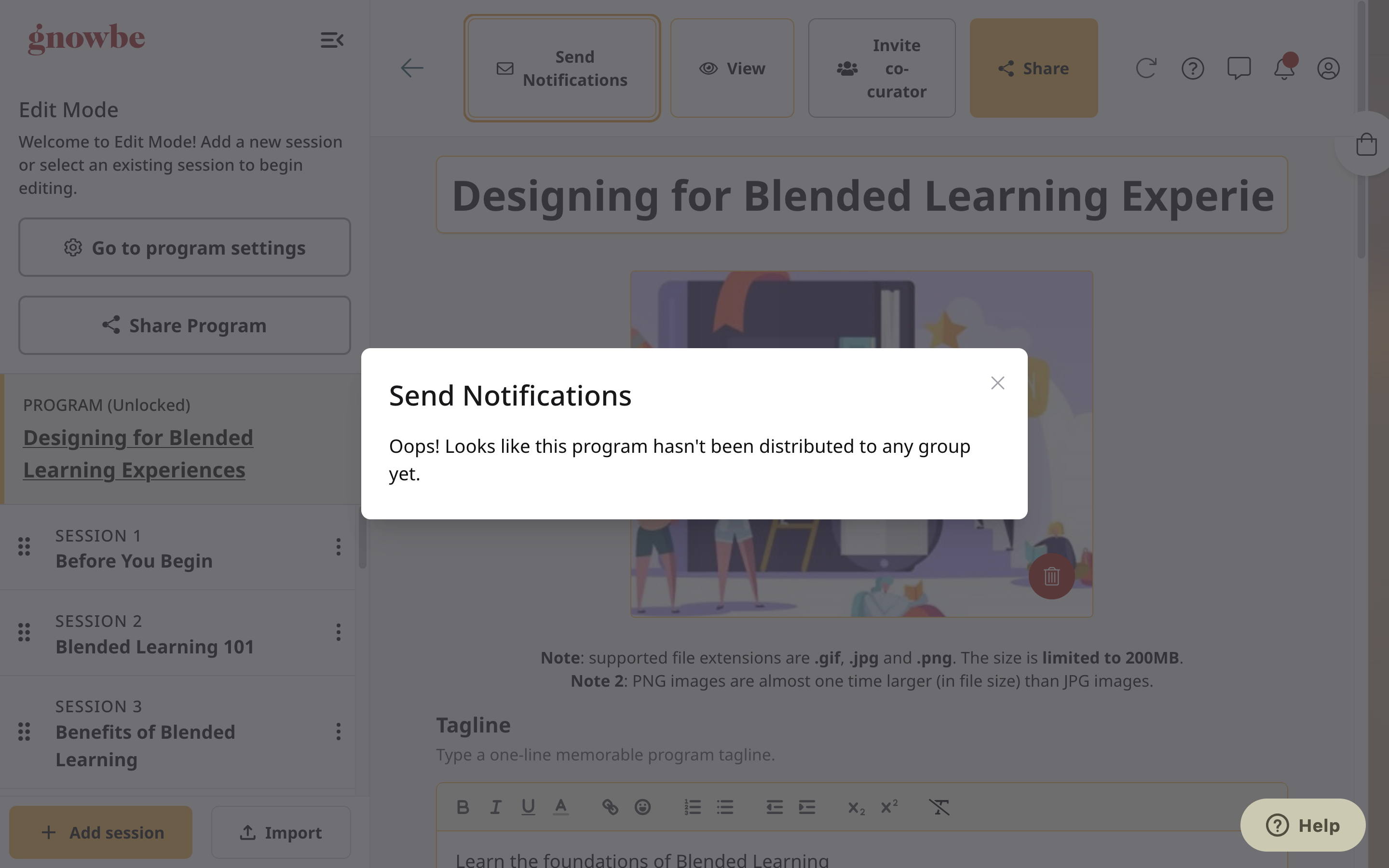Click the Send Notifications button

(x=562, y=68)
